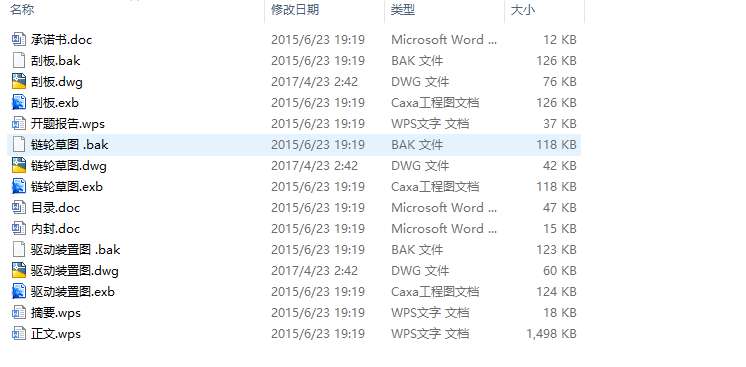Screen dimensions: 746x367
Task: Click the 76 KB size of 刮板.dwg
Action: pyautogui.click(x=560, y=81)
